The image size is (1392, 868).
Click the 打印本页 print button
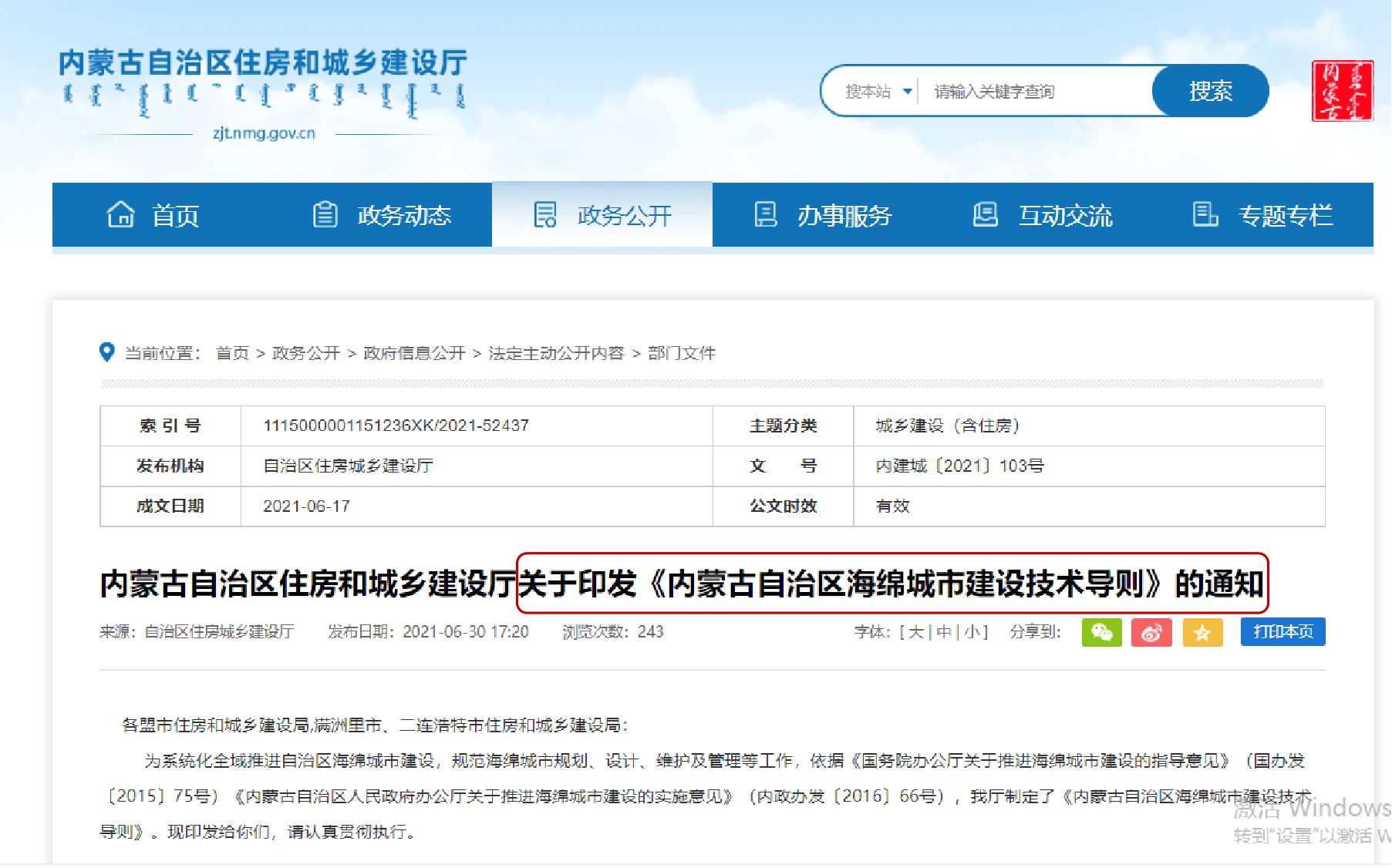[1282, 632]
